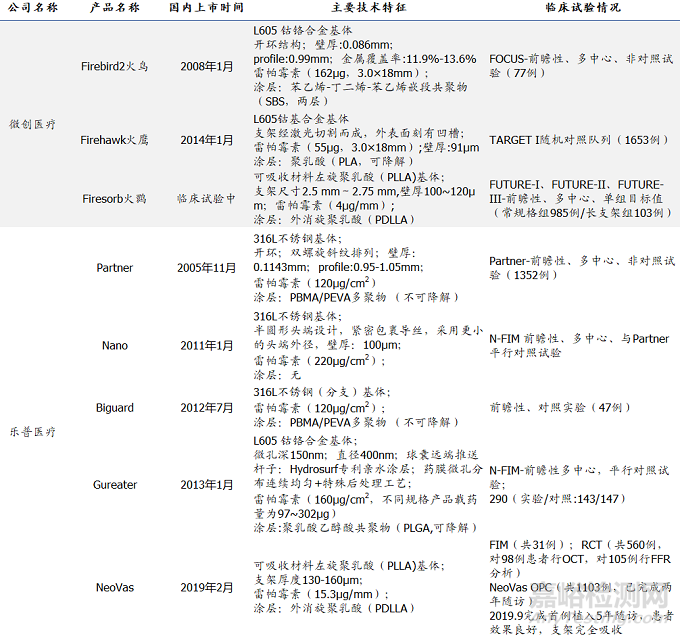Click the 临床试验情况 column header
The height and width of the screenshot is (636, 680).
(583, 7)
